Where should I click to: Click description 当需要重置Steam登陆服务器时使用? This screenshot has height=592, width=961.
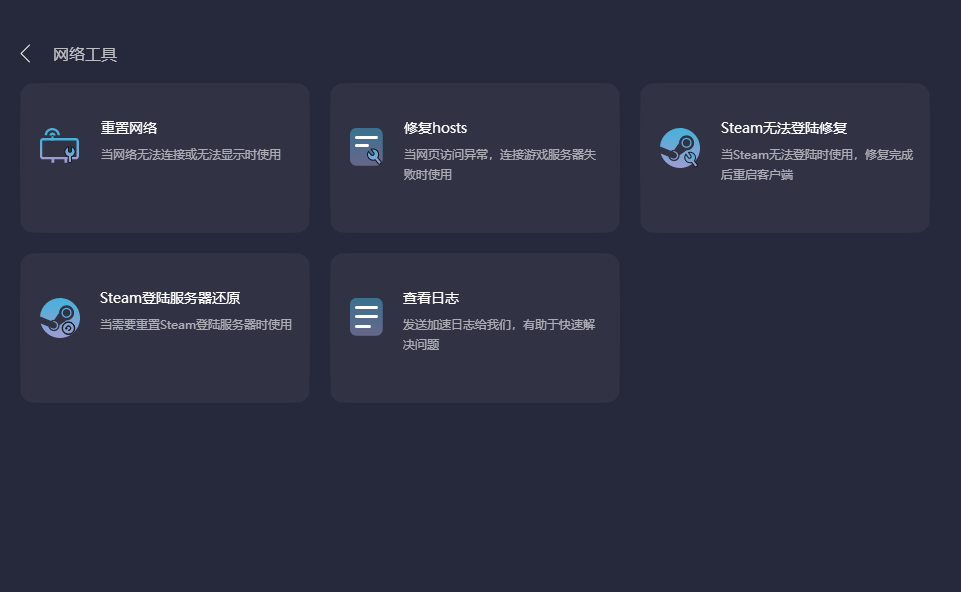(196, 324)
